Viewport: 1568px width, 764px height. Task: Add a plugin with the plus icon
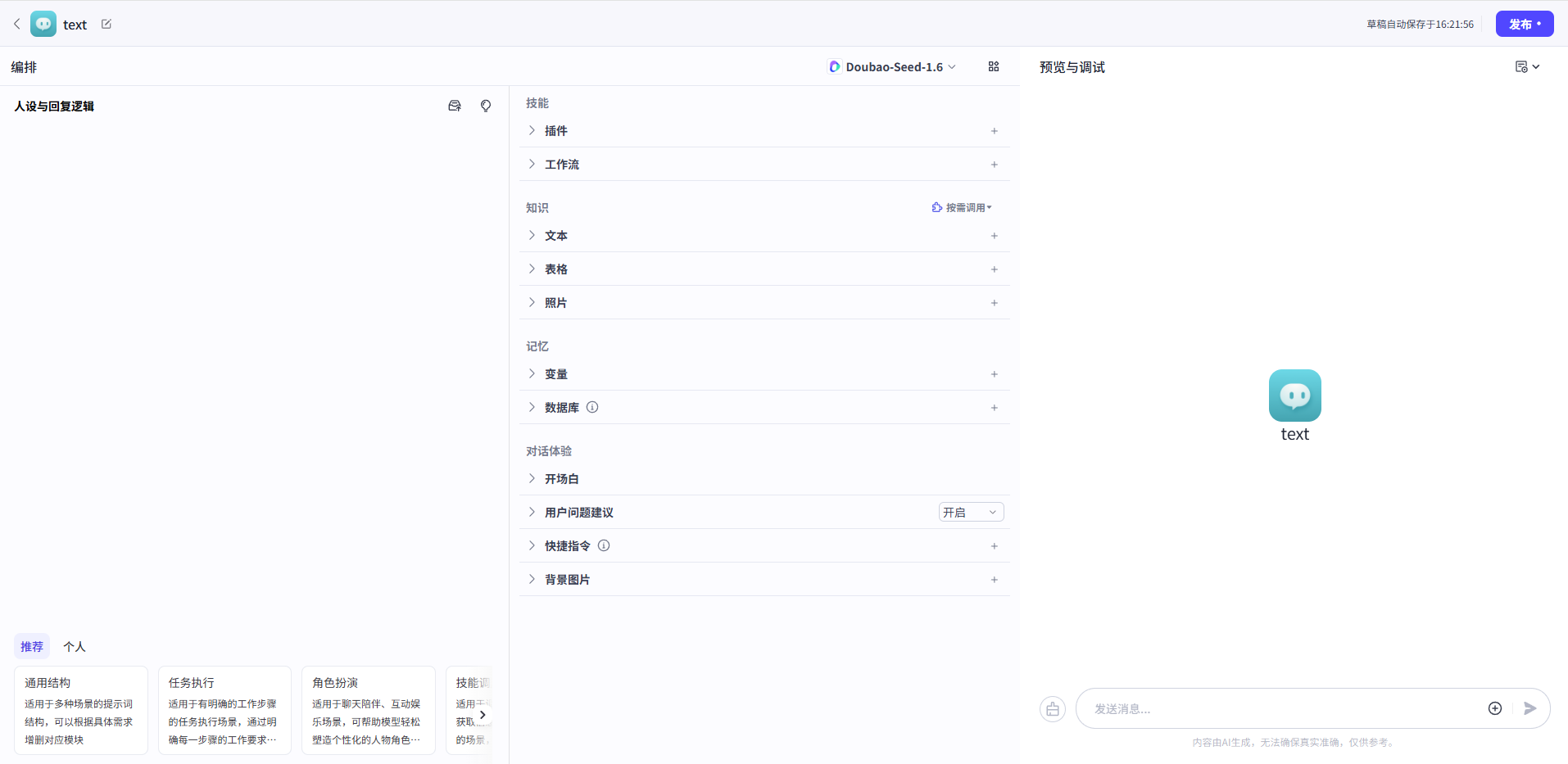pyautogui.click(x=995, y=131)
